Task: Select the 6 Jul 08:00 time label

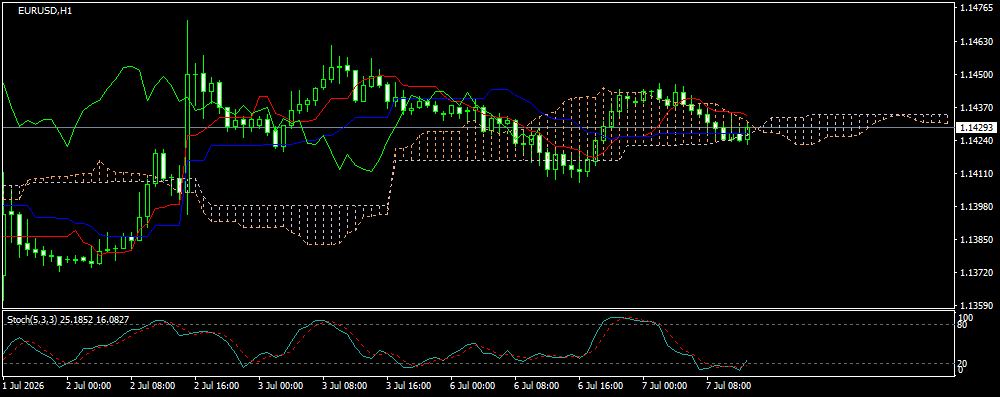Action: tap(537, 386)
